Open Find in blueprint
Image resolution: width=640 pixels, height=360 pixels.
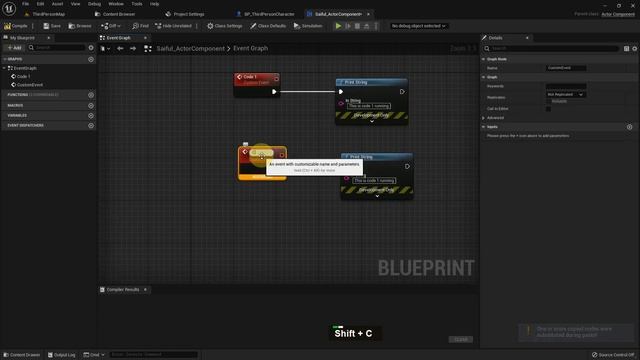coord(140,26)
